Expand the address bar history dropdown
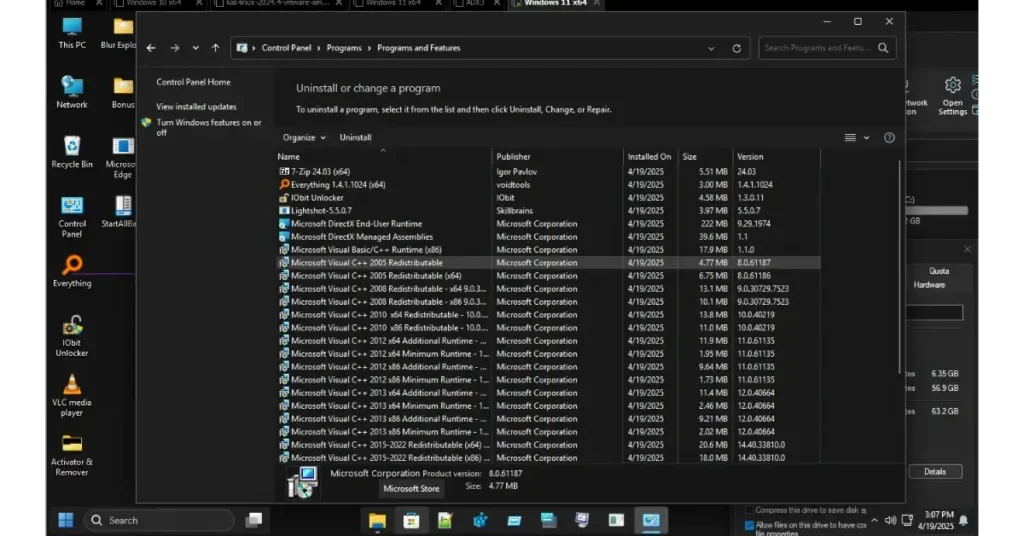 click(x=711, y=48)
